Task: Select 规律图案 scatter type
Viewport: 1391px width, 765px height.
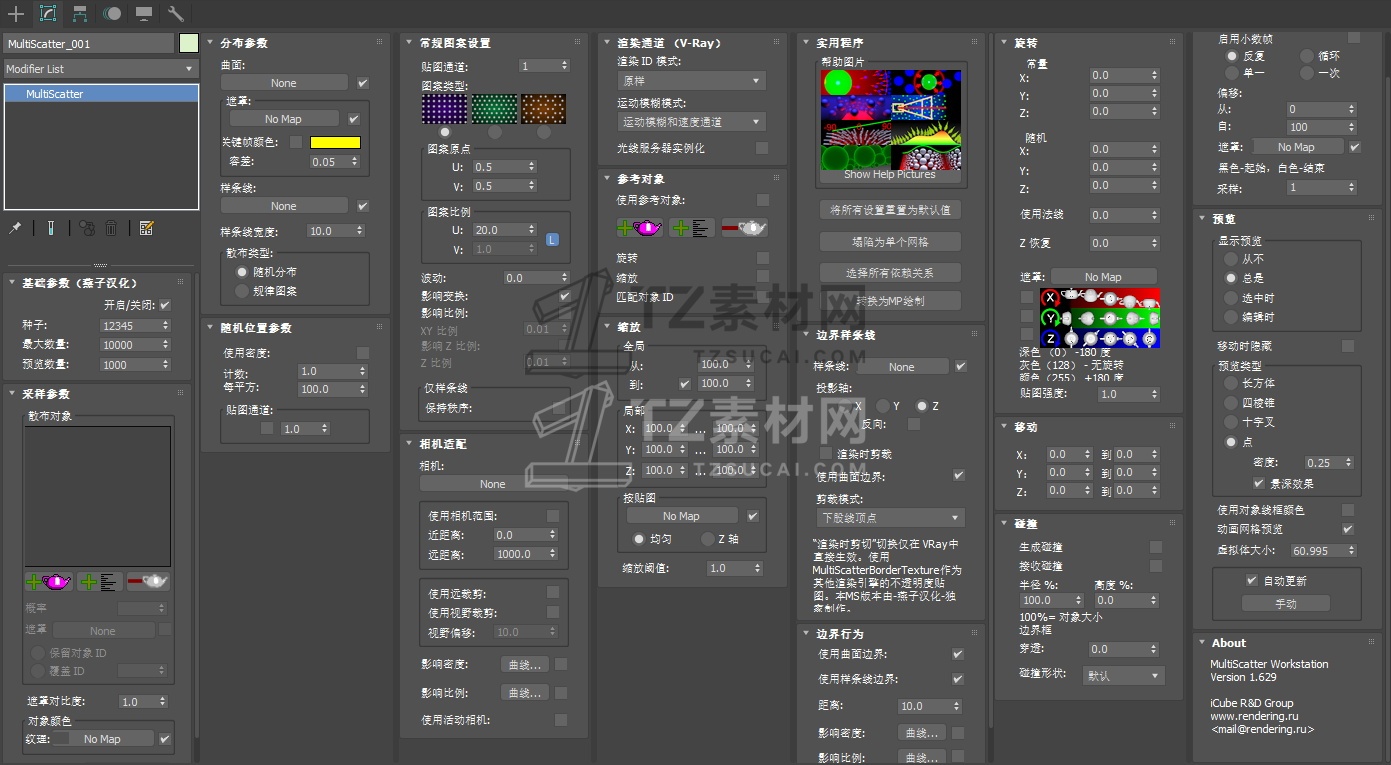Action: (x=242, y=291)
